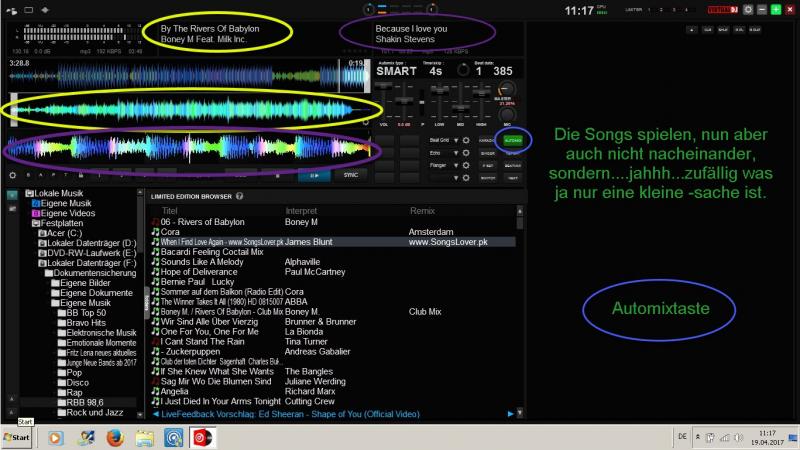Open the Acer (C:) drive
This screenshot has height=450, width=800.
pos(61,233)
